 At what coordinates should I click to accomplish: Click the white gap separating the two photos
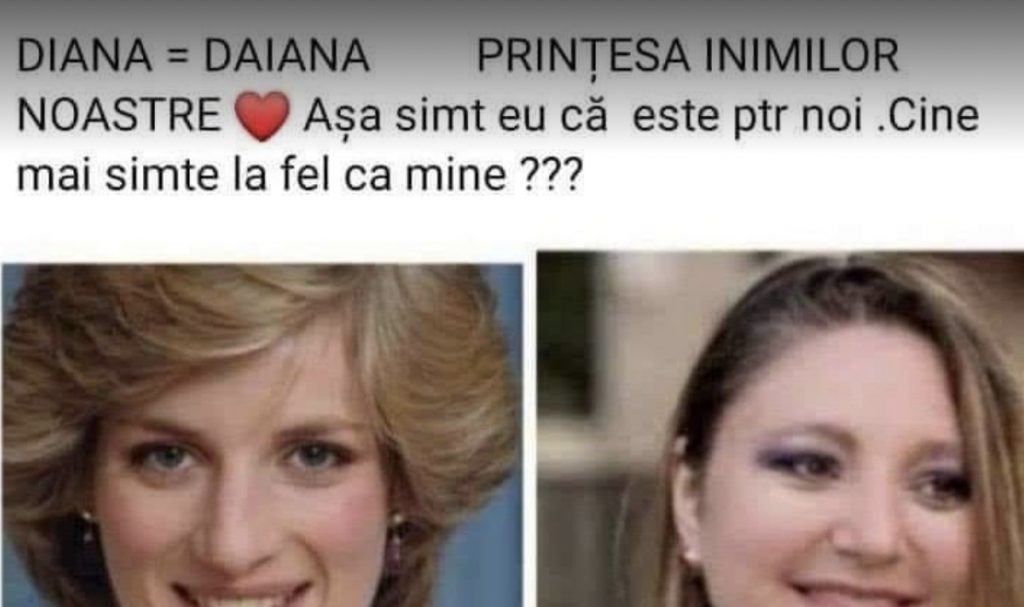coord(530,429)
